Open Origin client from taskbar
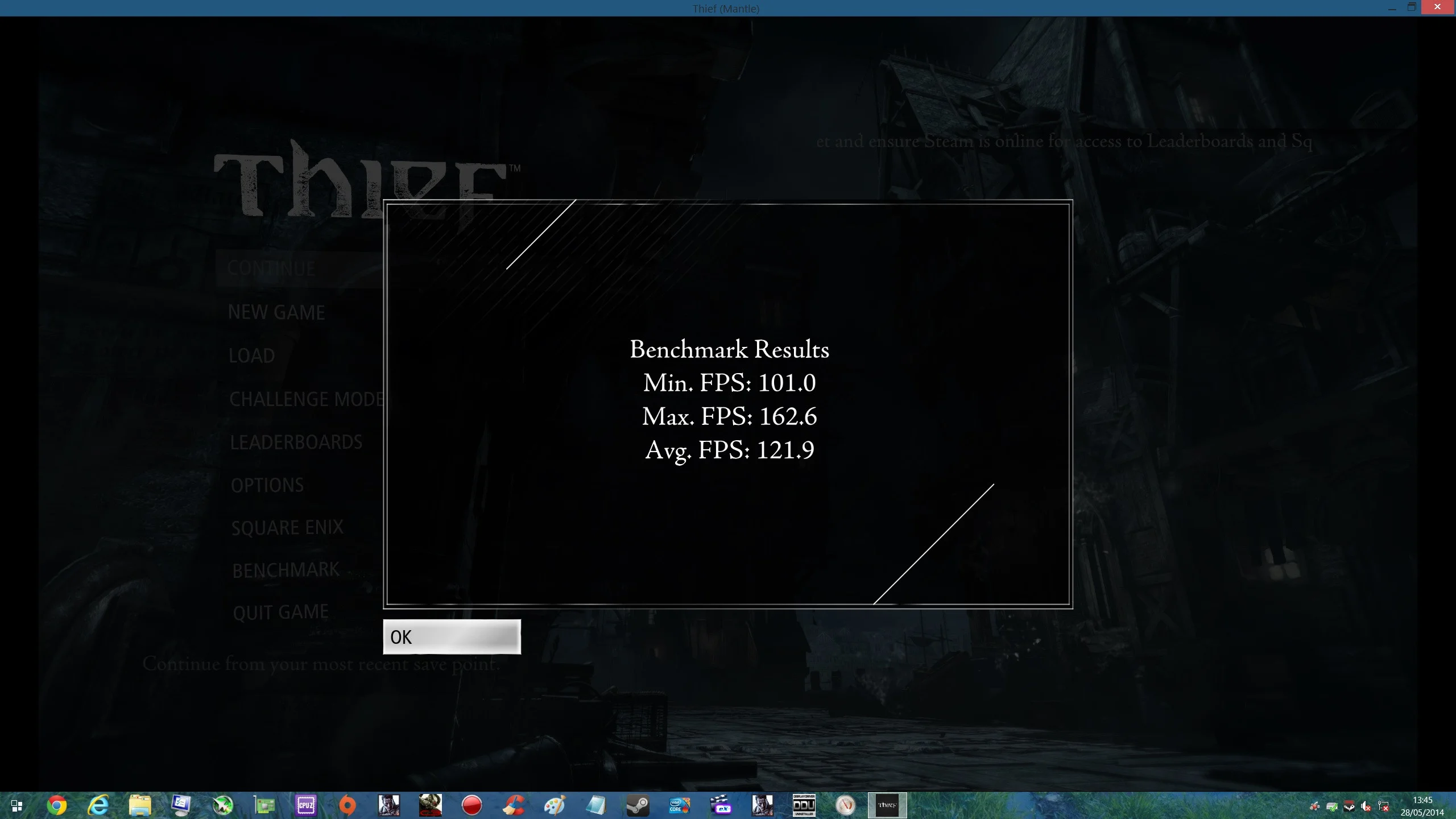This screenshot has width=1456, height=819. (x=348, y=805)
